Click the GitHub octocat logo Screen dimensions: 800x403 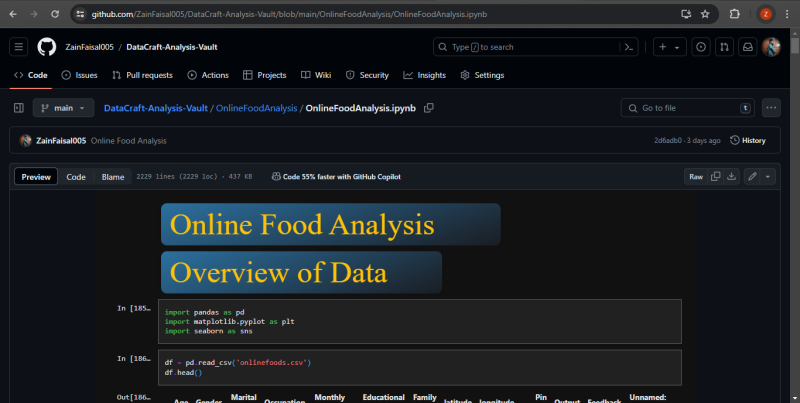47,47
